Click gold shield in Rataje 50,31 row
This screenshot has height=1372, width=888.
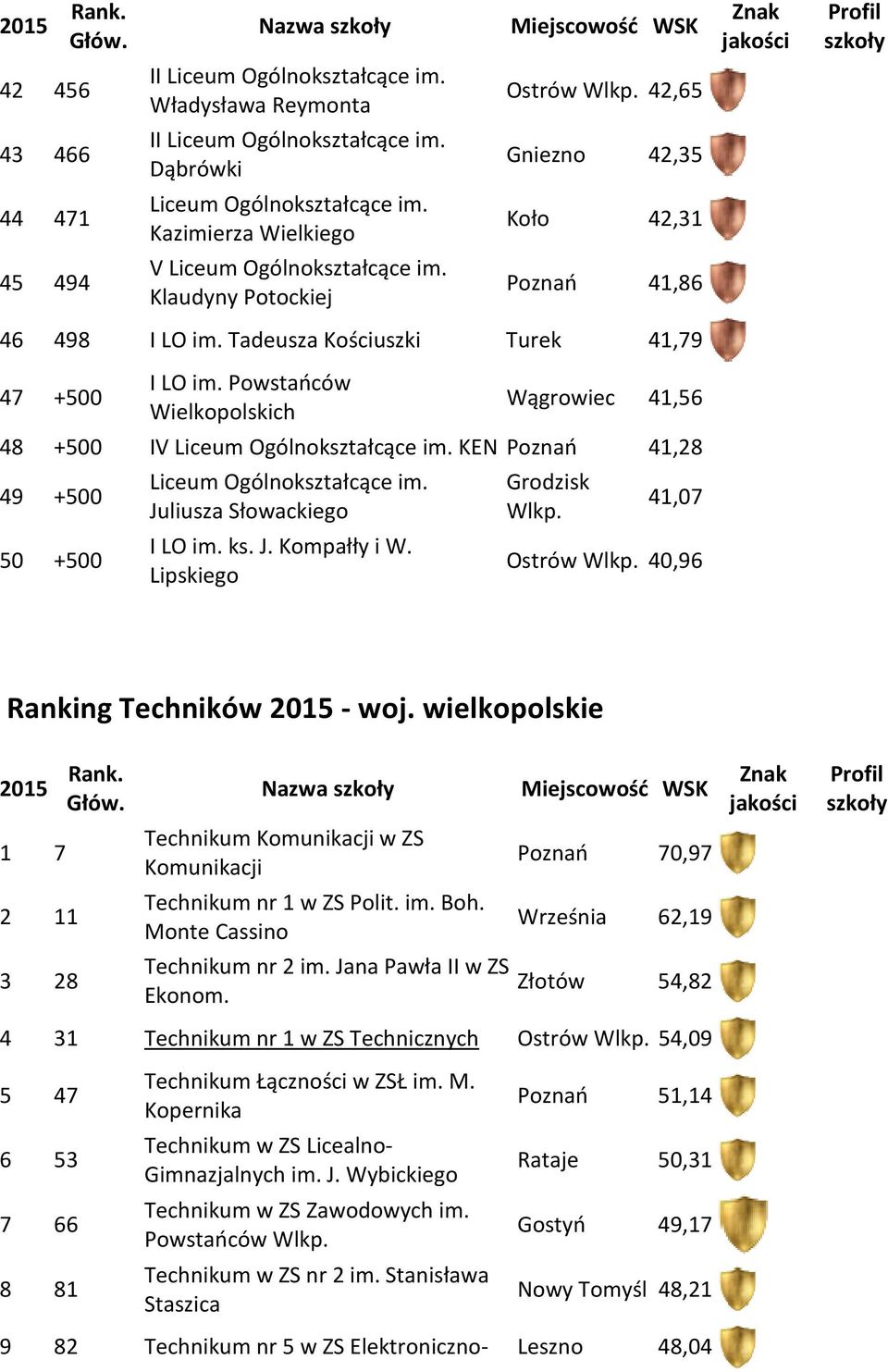pyautogui.click(x=737, y=1159)
